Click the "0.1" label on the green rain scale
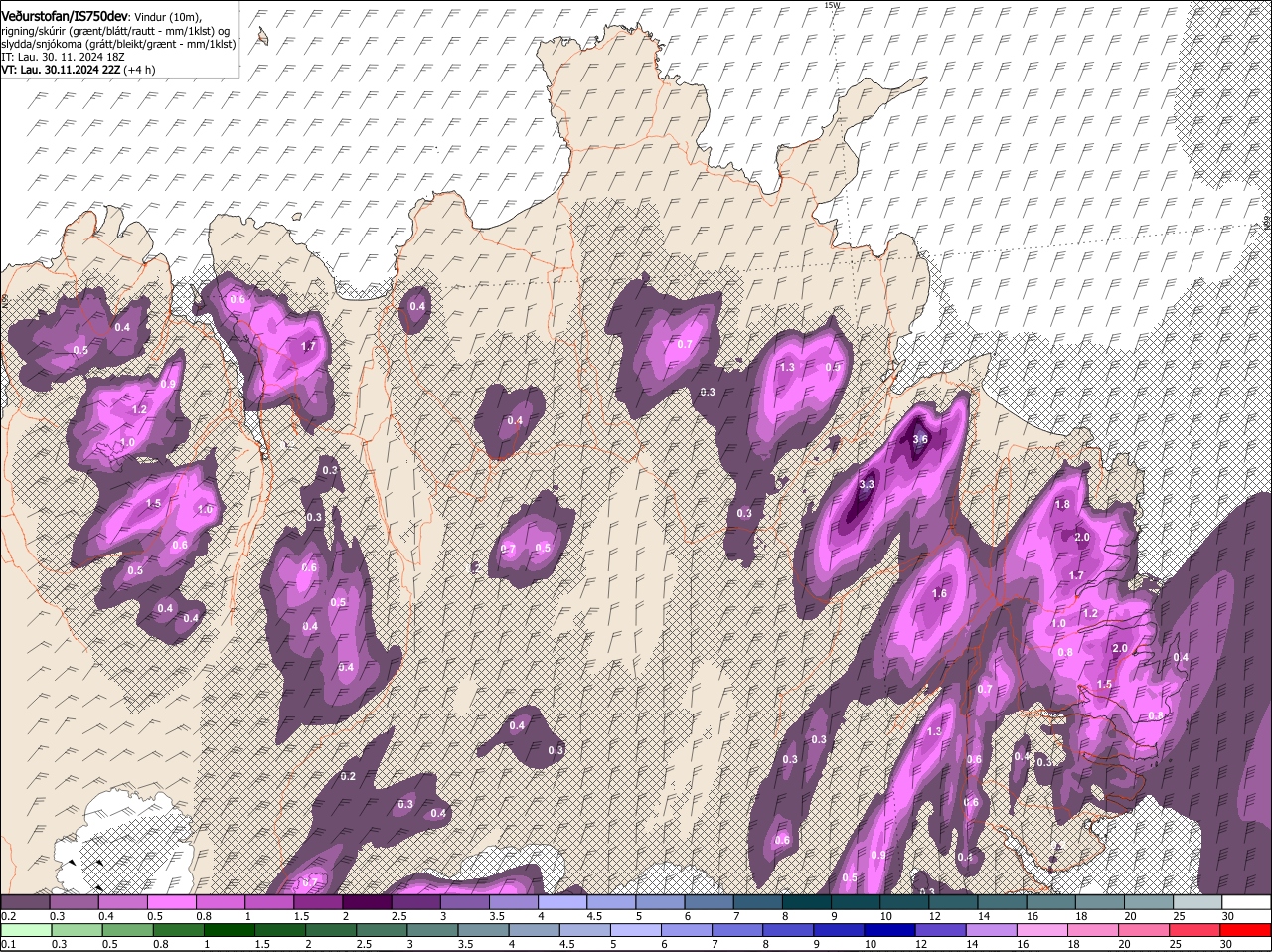The height and width of the screenshot is (952, 1272). coord(8,944)
